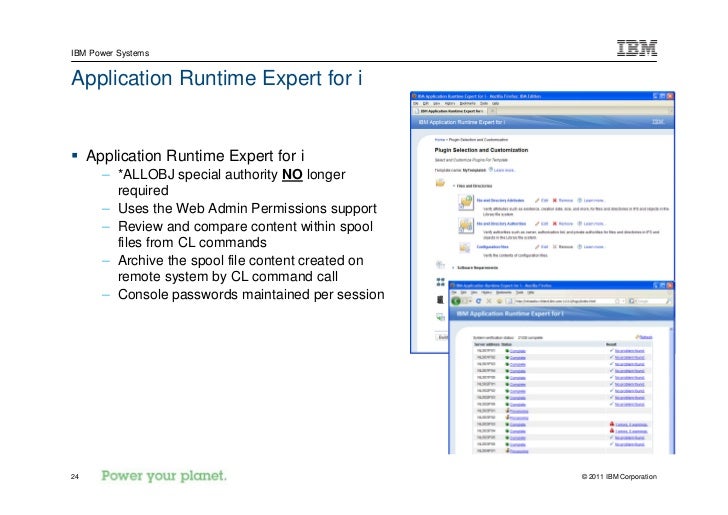
Task: Click Learn more for Configuration files
Action: (x=594, y=247)
